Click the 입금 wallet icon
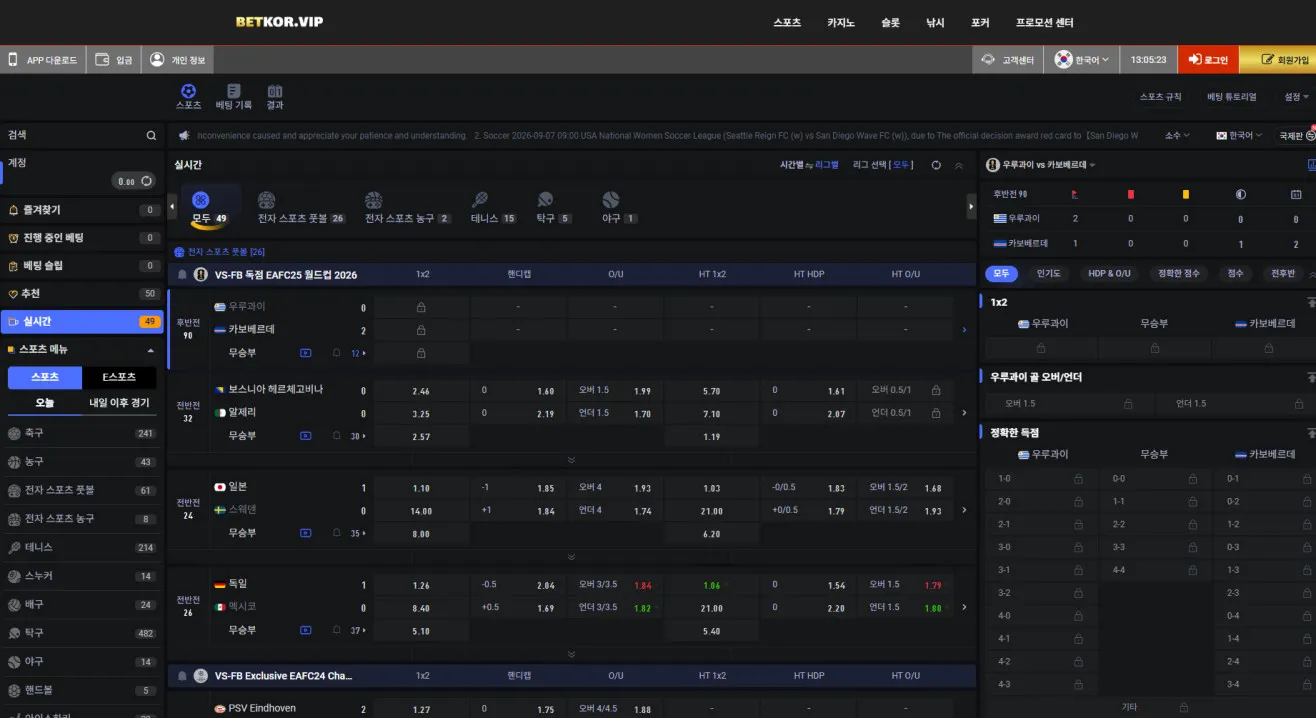Image resolution: width=1316 pixels, height=718 pixels. pyautogui.click(x=102, y=60)
